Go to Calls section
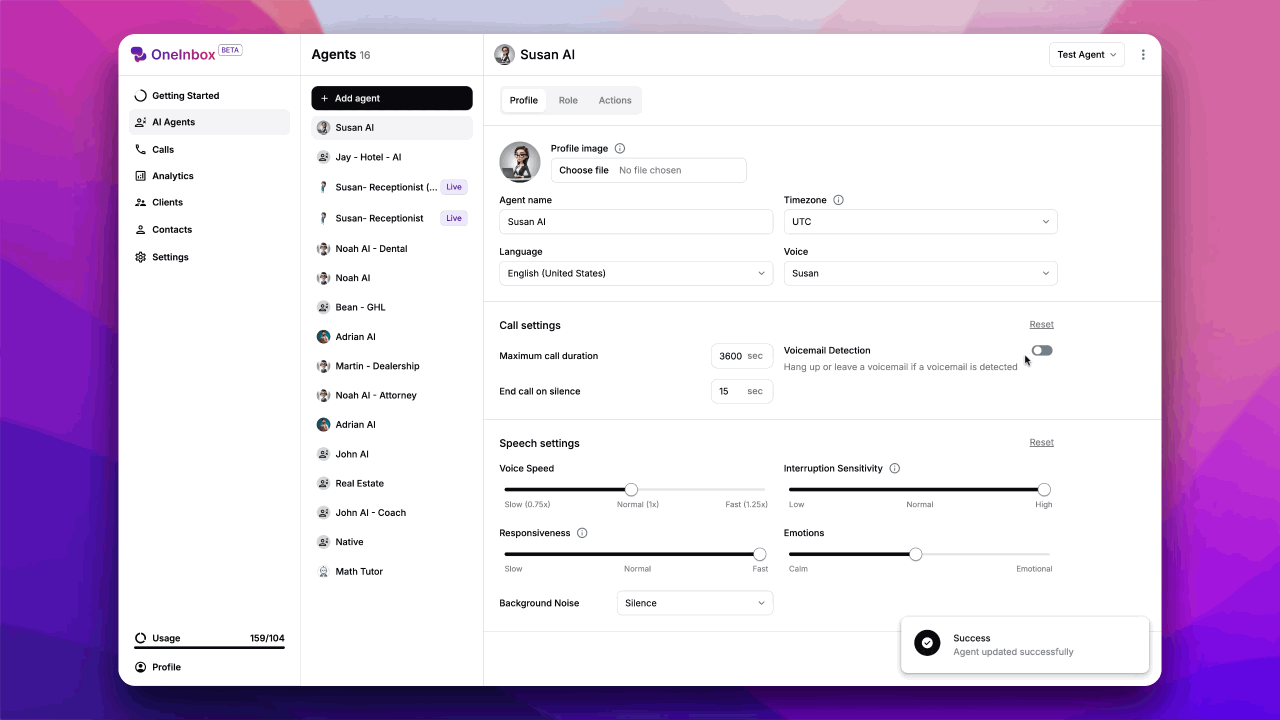 tap(210, 149)
